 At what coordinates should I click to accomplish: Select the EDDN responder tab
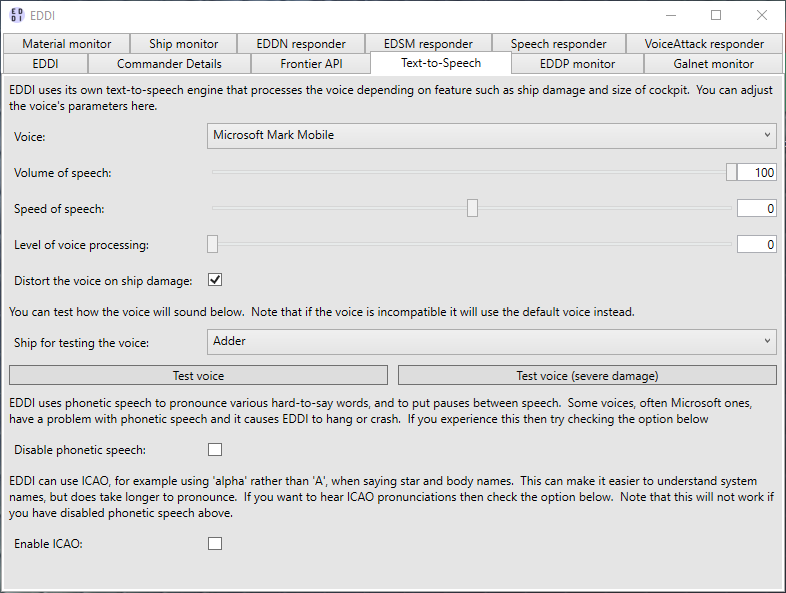pos(301,44)
